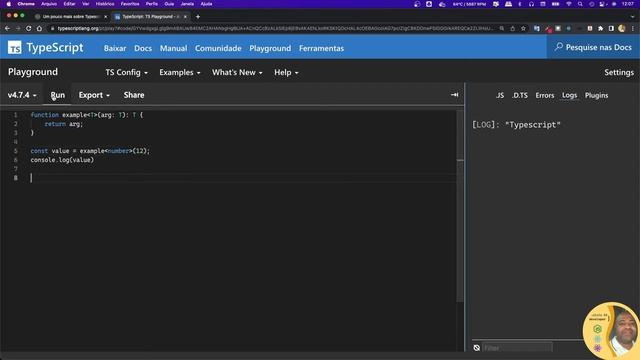Clear the logs with the cancel icon
Viewport: 640px width, 360px height.
[476, 348]
